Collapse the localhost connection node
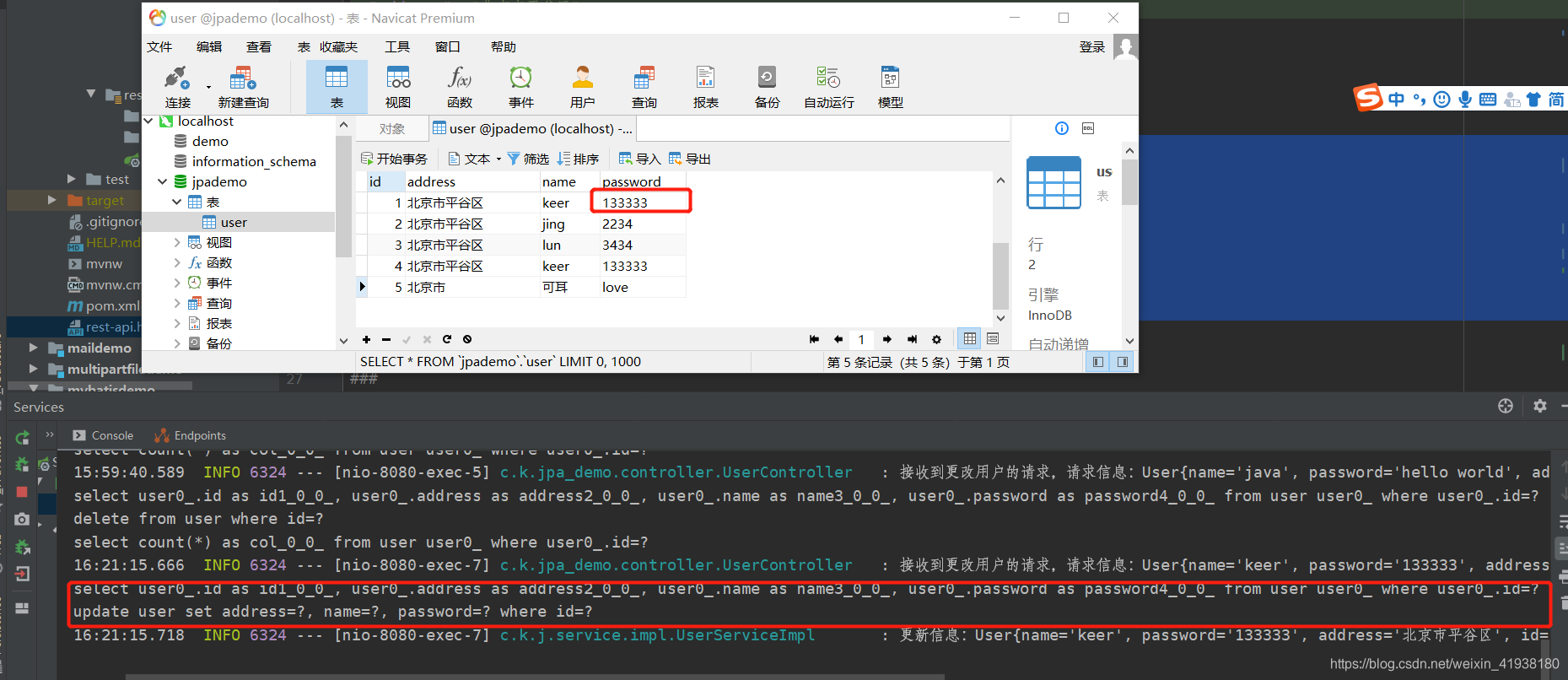This screenshot has width=1568, height=680. (148, 121)
